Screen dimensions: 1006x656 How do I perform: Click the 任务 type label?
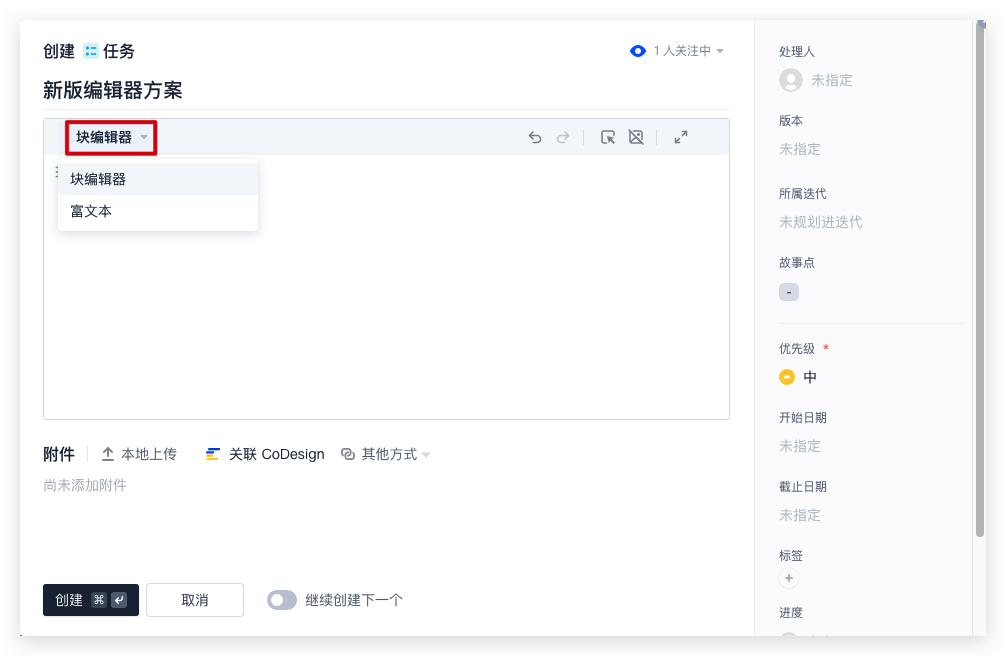[119, 51]
